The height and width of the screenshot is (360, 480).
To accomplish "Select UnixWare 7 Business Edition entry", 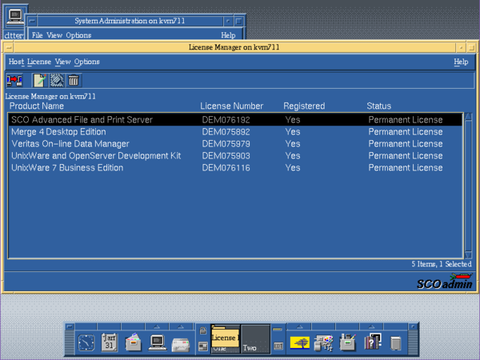I will (x=235, y=168).
